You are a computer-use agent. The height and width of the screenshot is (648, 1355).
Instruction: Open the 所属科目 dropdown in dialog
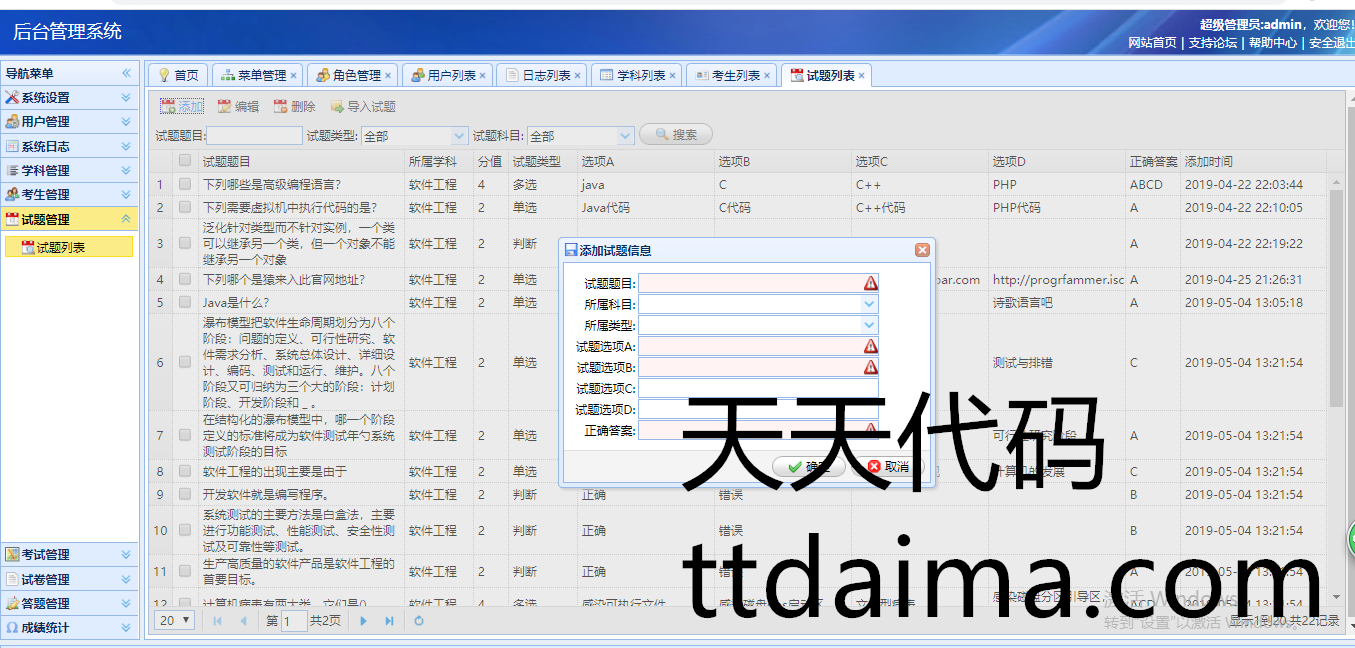869,304
